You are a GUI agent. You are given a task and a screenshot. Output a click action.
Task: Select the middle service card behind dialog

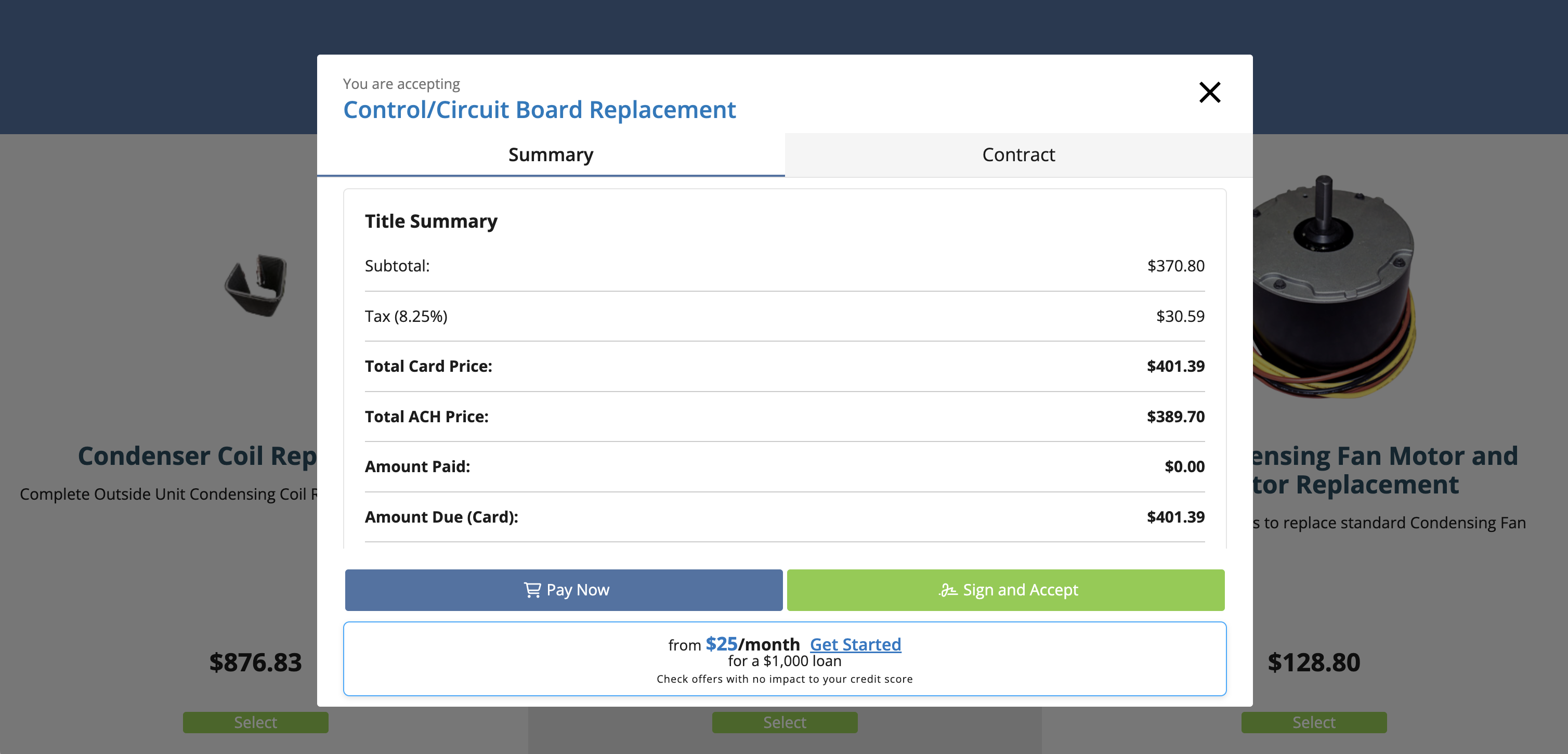pyautogui.click(x=785, y=722)
